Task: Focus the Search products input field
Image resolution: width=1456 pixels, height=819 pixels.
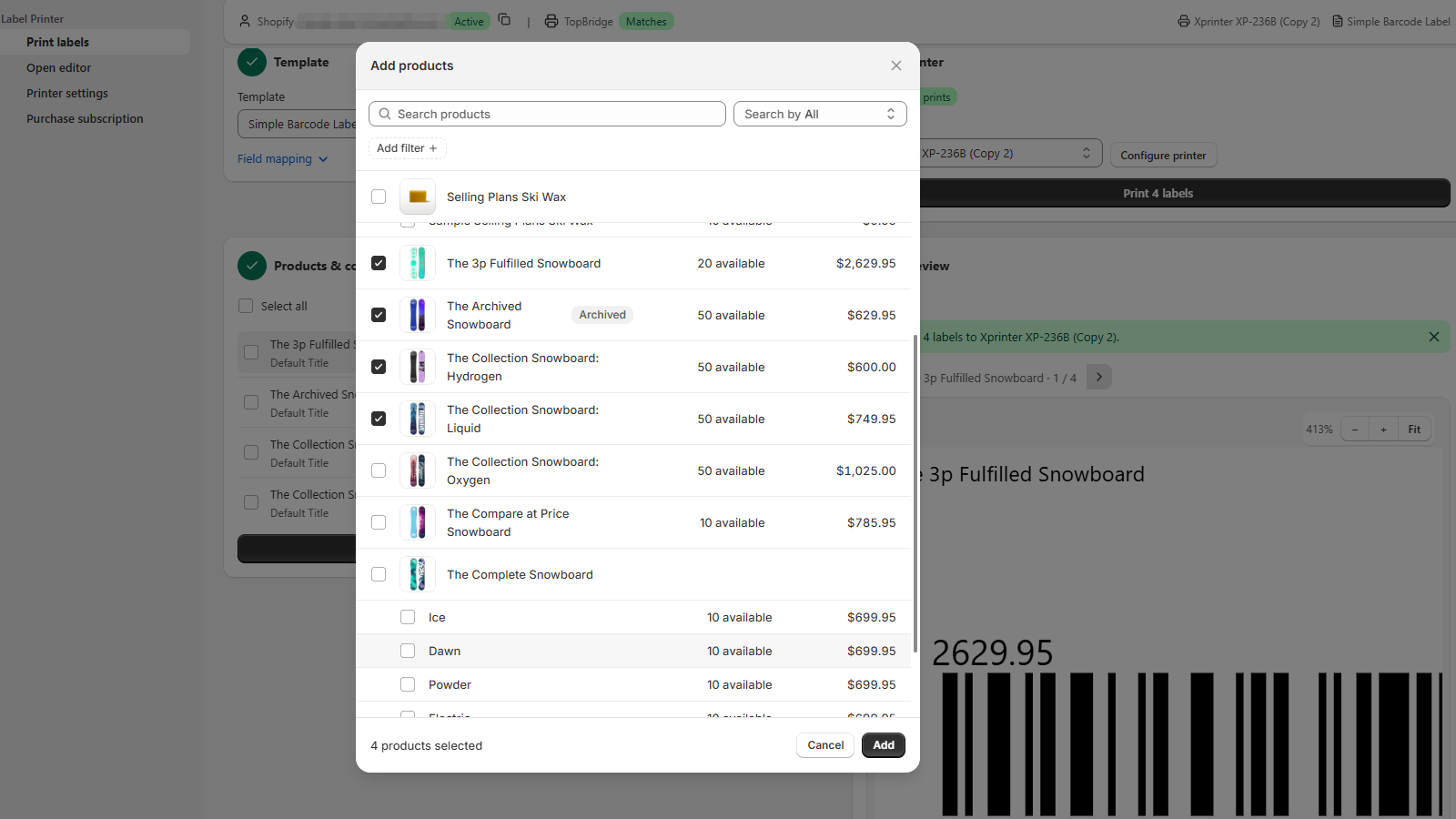Action: point(547,114)
